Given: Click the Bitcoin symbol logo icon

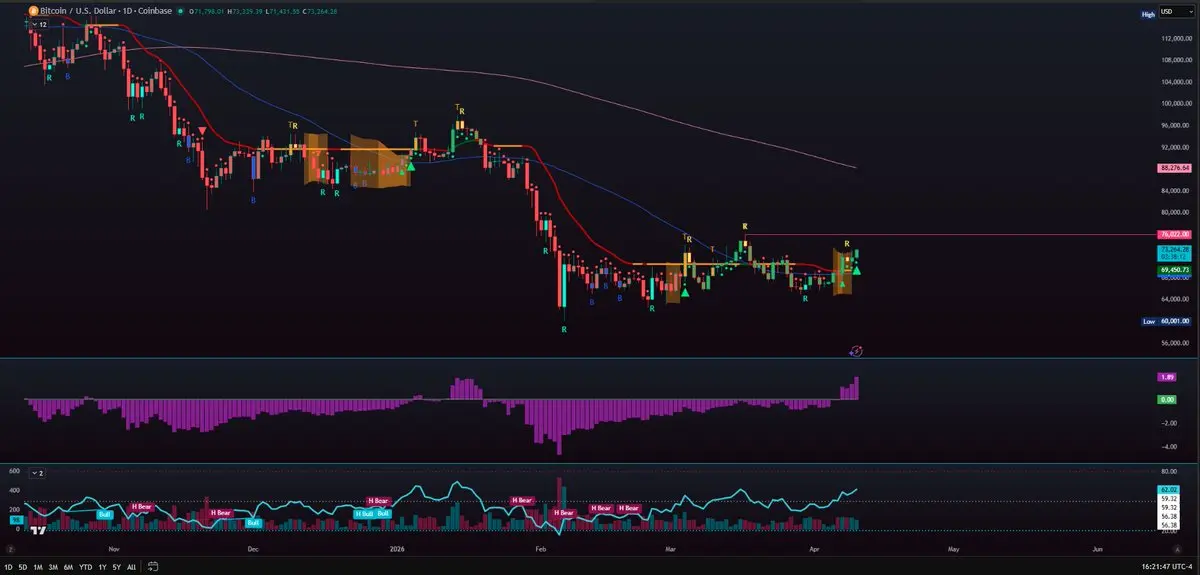Looking at the screenshot, I should click(32, 12).
